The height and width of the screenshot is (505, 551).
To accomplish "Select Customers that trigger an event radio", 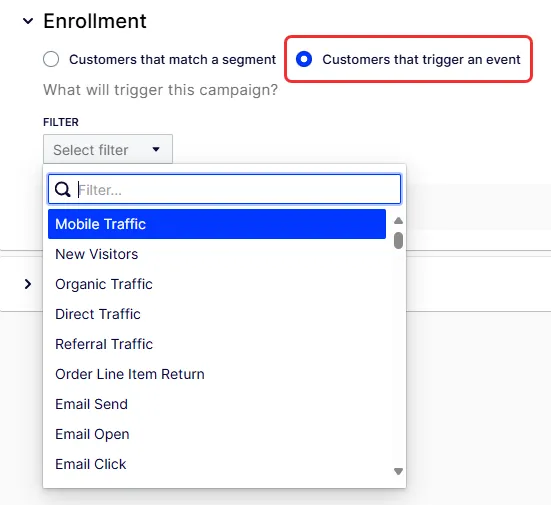I will pos(304,59).
